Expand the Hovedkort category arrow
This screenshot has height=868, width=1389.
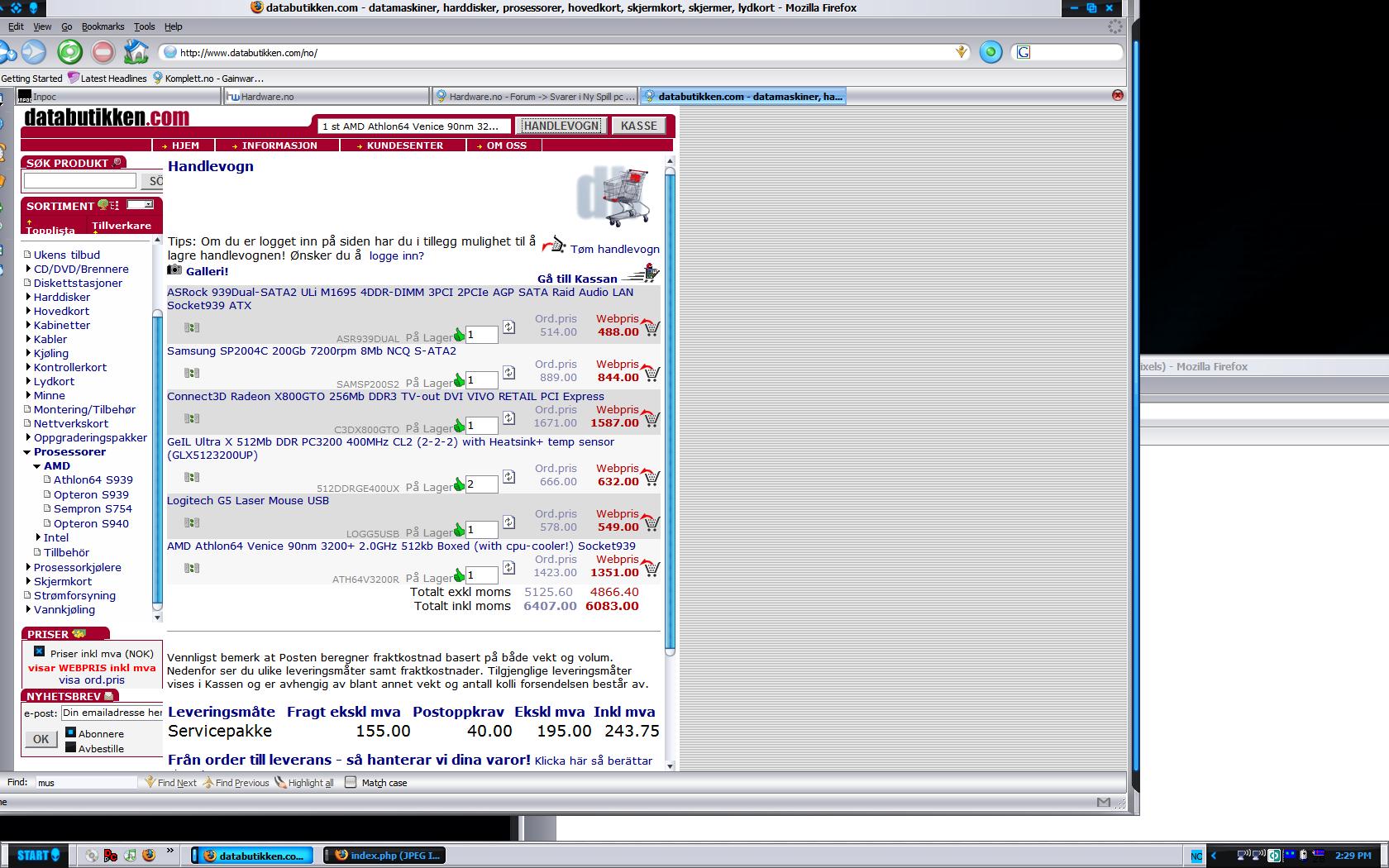(28, 311)
